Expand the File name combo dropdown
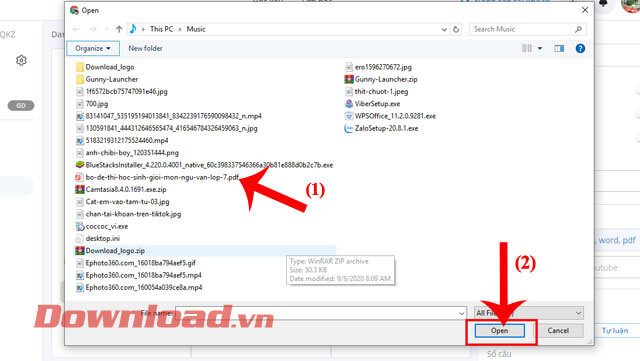 point(462,313)
